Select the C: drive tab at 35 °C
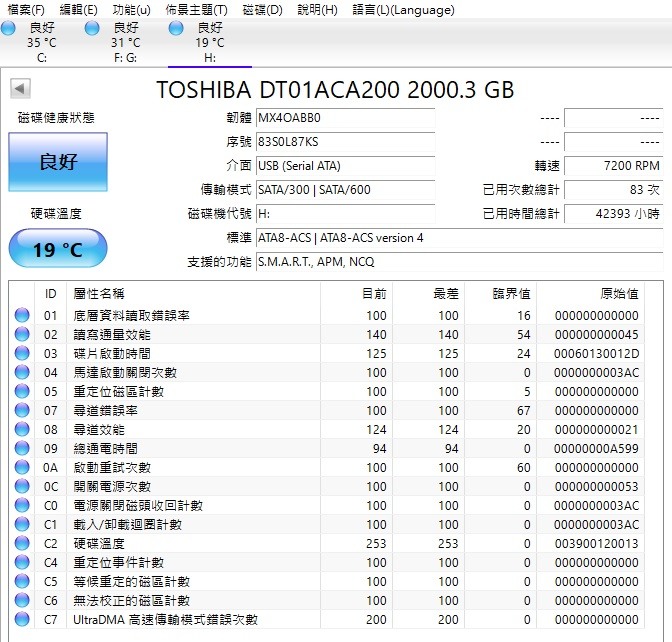 [x=42, y=42]
